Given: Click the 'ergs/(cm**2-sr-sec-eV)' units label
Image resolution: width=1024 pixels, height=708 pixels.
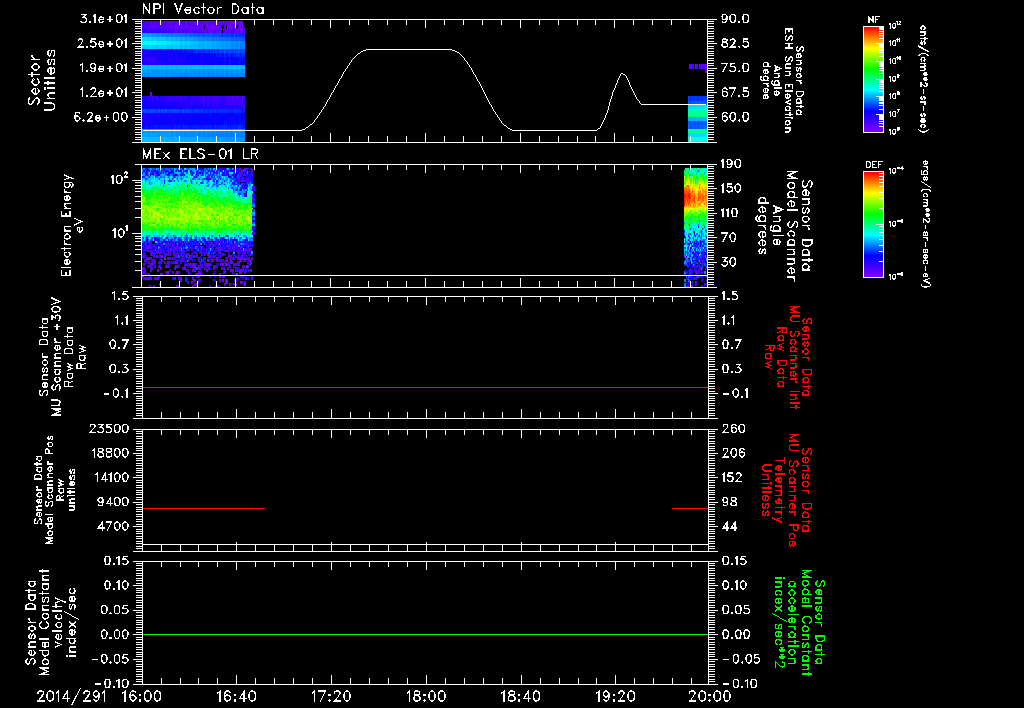Looking at the screenshot, I should pyautogui.click(x=925, y=223).
